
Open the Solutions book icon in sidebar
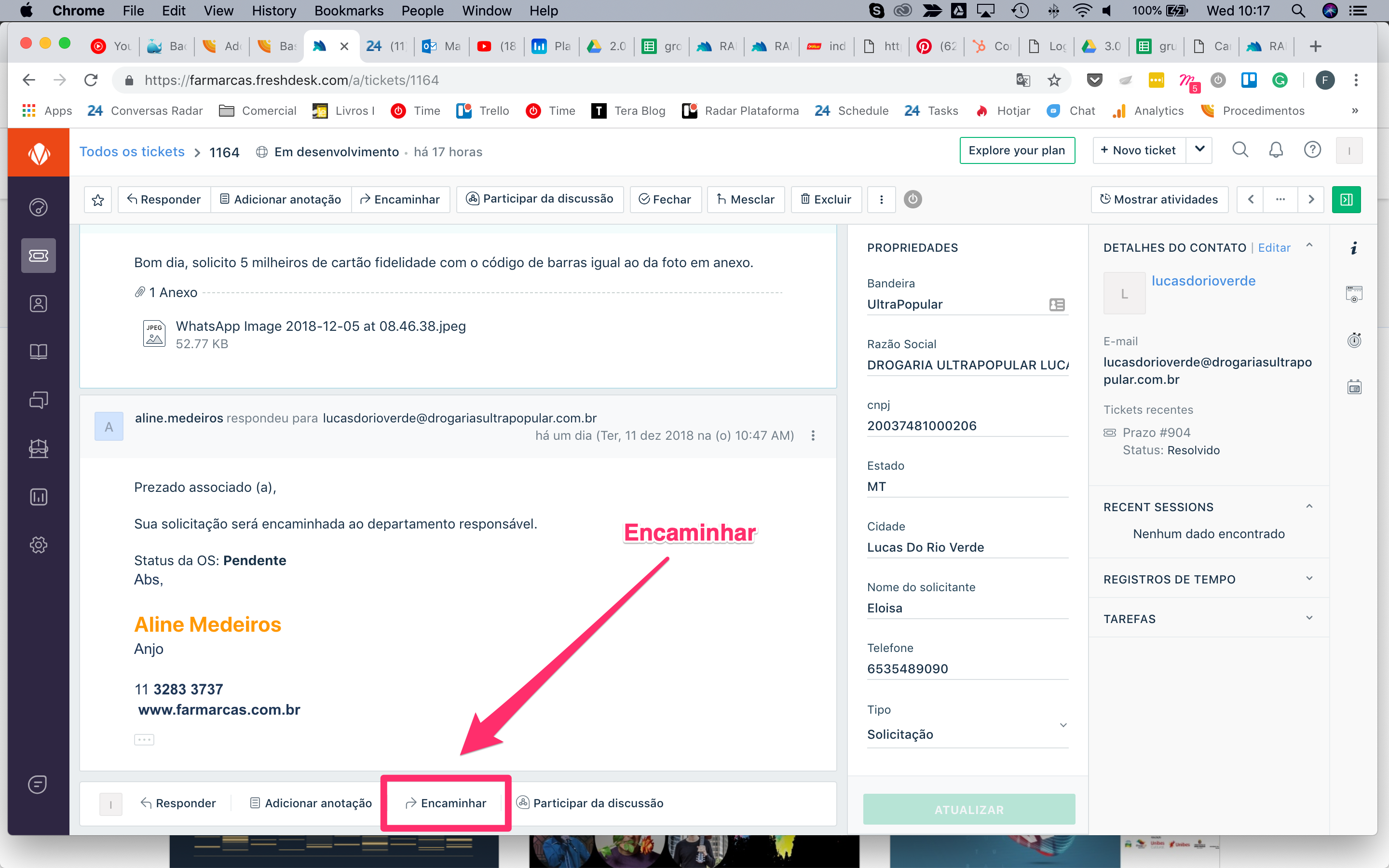(x=39, y=352)
